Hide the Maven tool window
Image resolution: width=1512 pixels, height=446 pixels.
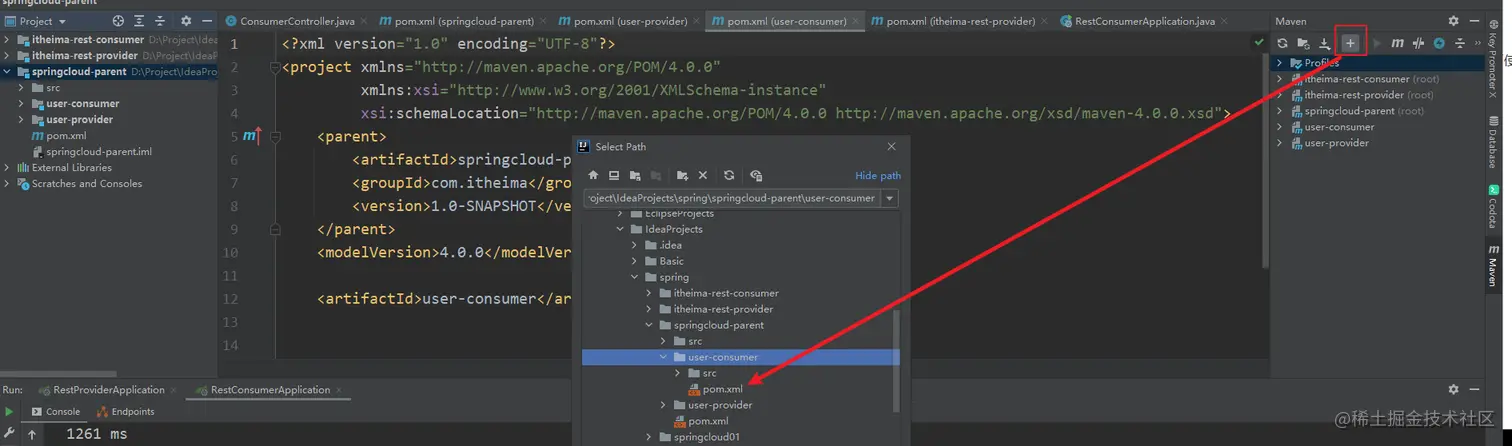click(1473, 21)
